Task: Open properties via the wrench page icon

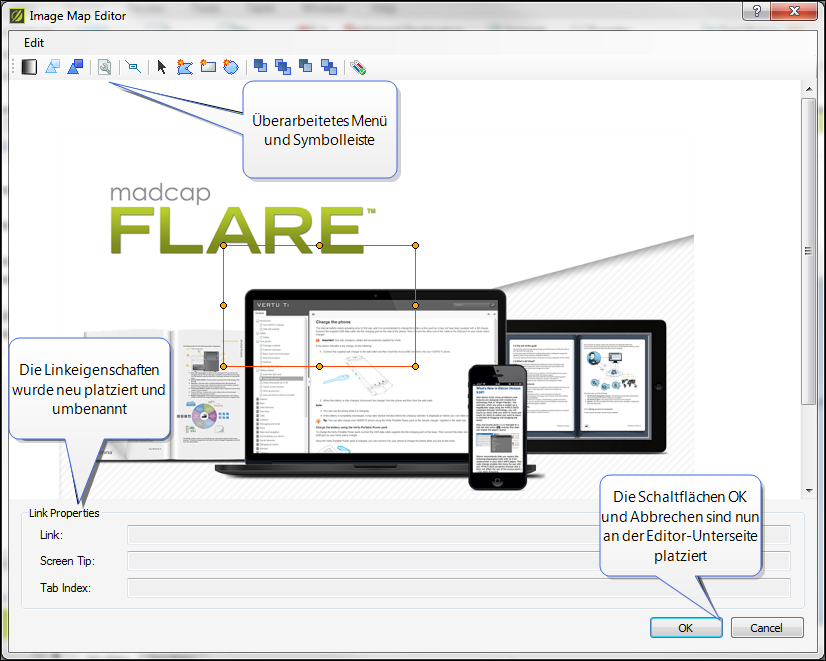Action: pos(104,67)
